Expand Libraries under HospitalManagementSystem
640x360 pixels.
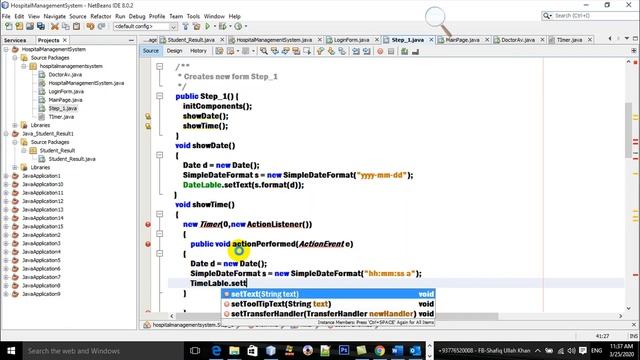[15, 125]
